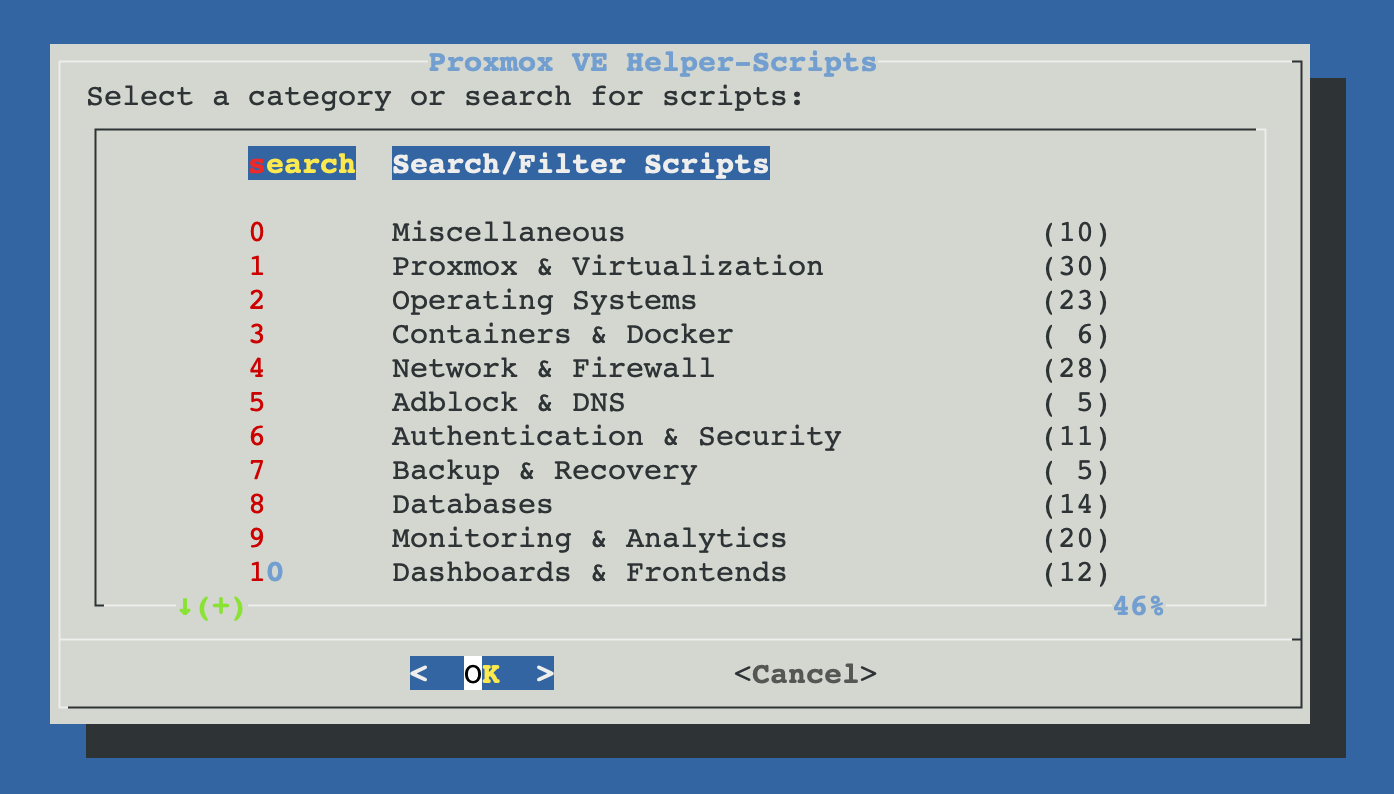Viewport: 1394px width, 794px height.
Task: Open the Network & Firewall category
Action: click(553, 369)
